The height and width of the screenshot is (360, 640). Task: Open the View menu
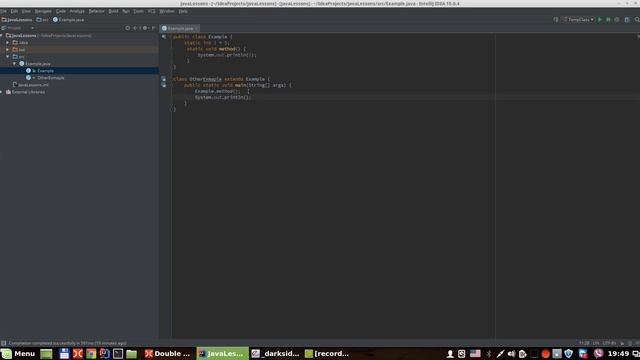[26, 11]
